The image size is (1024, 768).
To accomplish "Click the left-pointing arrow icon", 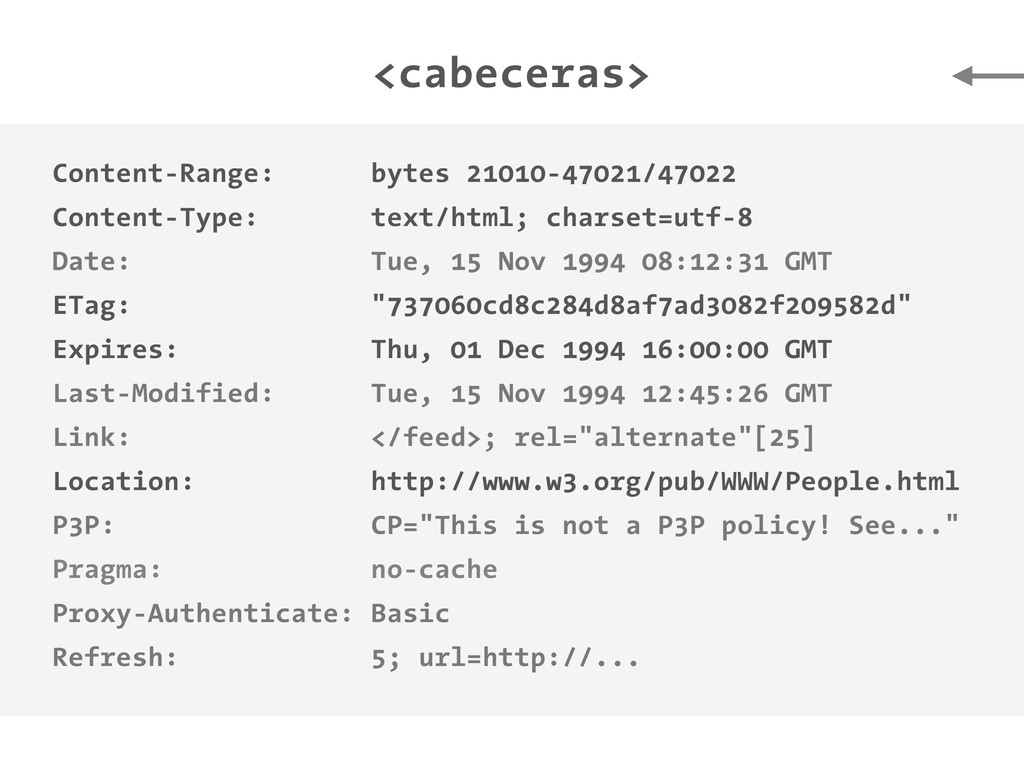I will (987, 76).
